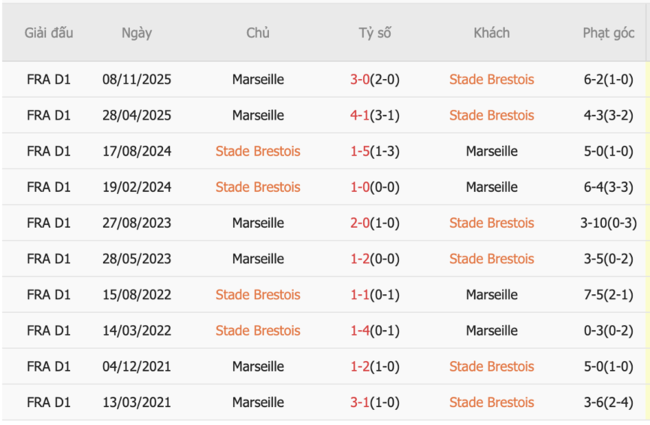The width and height of the screenshot is (650, 425).
Task: Open Stade Brestois link in 08/11/2025 row
Action: point(491,79)
